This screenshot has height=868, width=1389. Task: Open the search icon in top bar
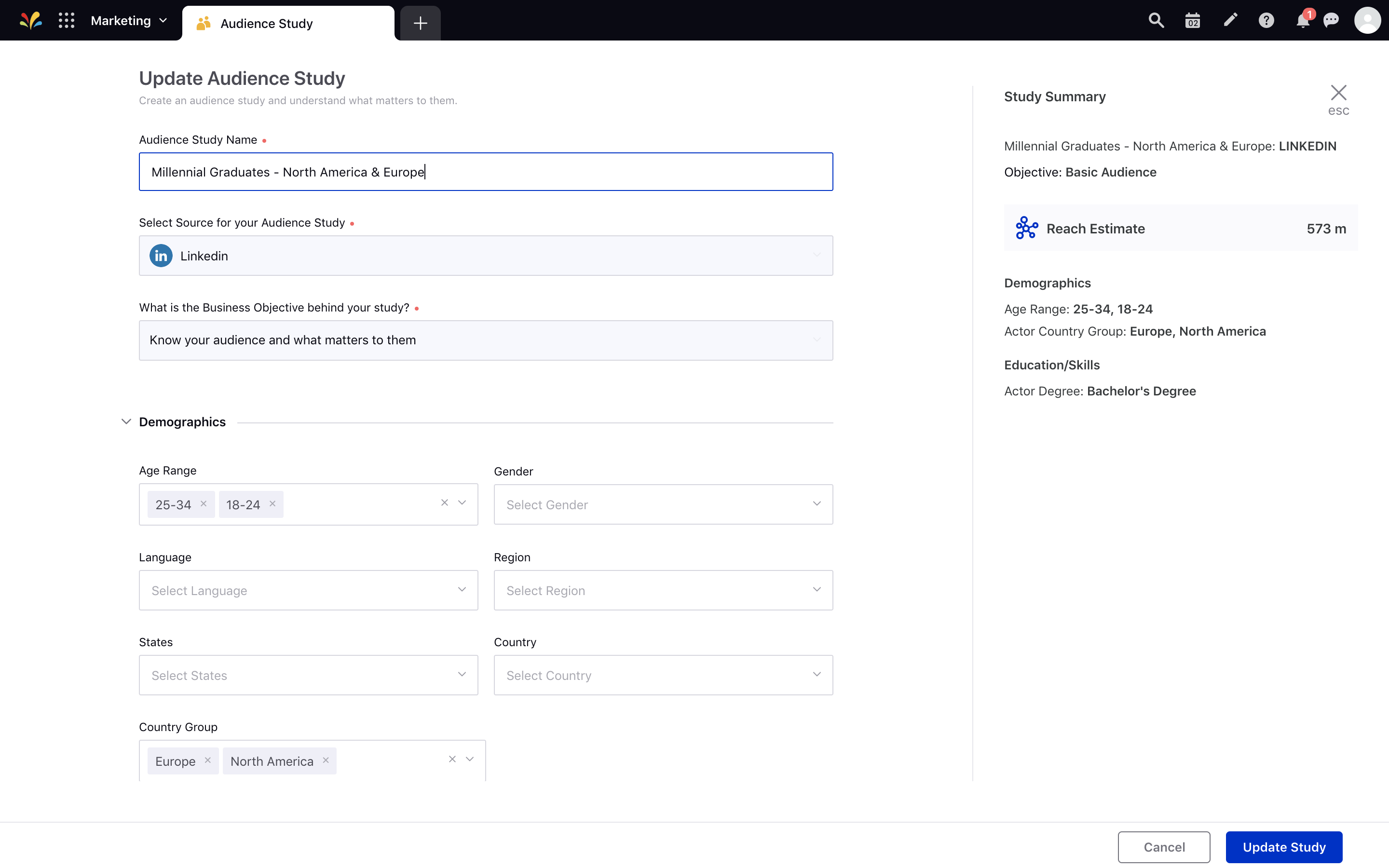point(1156,21)
